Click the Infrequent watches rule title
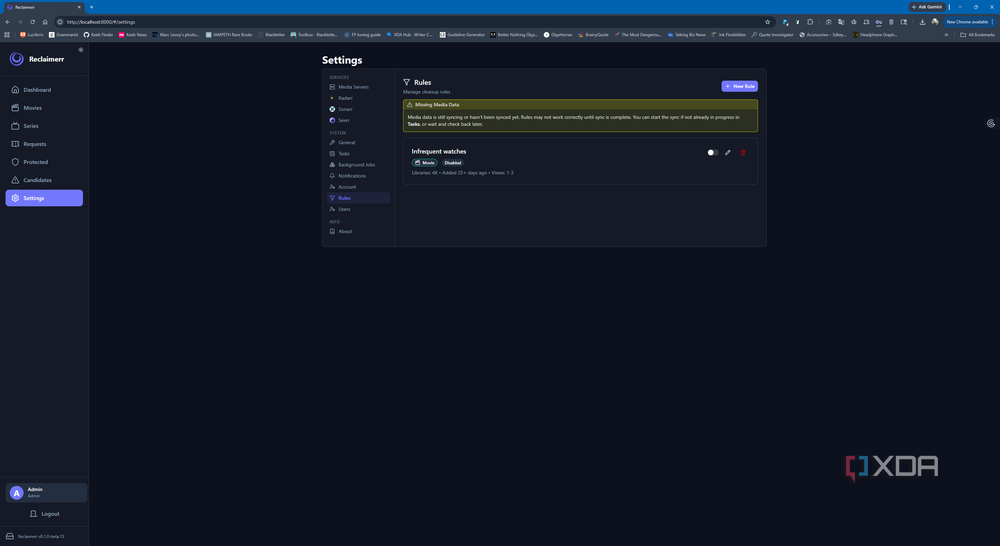Image resolution: width=1000 pixels, height=546 pixels. pos(439,151)
